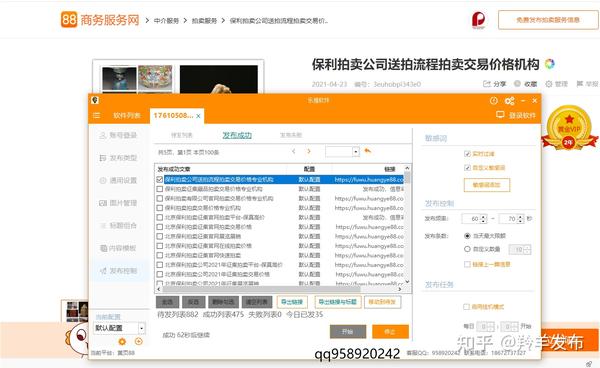
Task: Open the 默认配置 configuration dropdown
Action: pyautogui.click(x=142, y=328)
